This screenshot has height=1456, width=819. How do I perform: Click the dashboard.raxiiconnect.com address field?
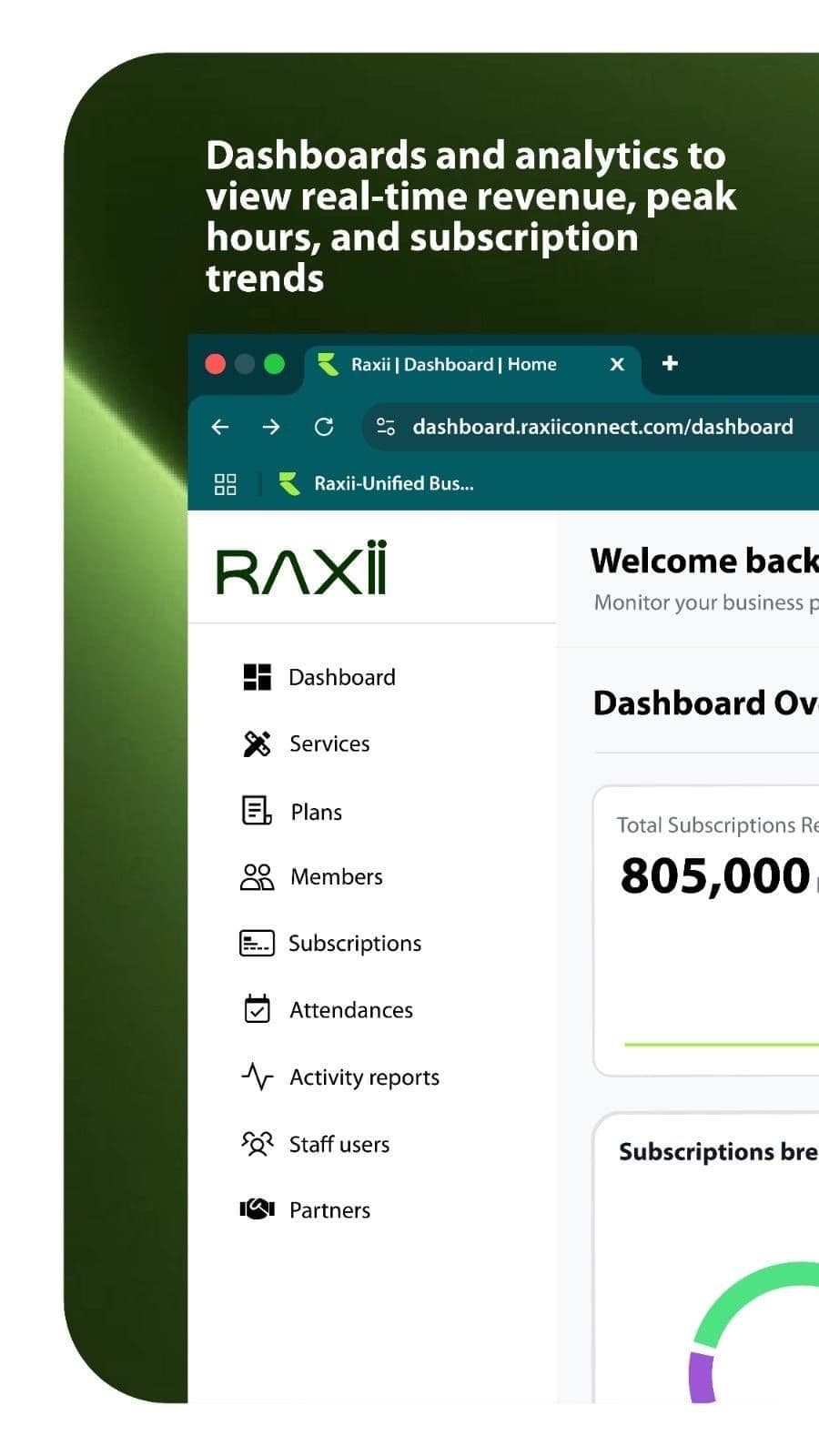tap(602, 427)
